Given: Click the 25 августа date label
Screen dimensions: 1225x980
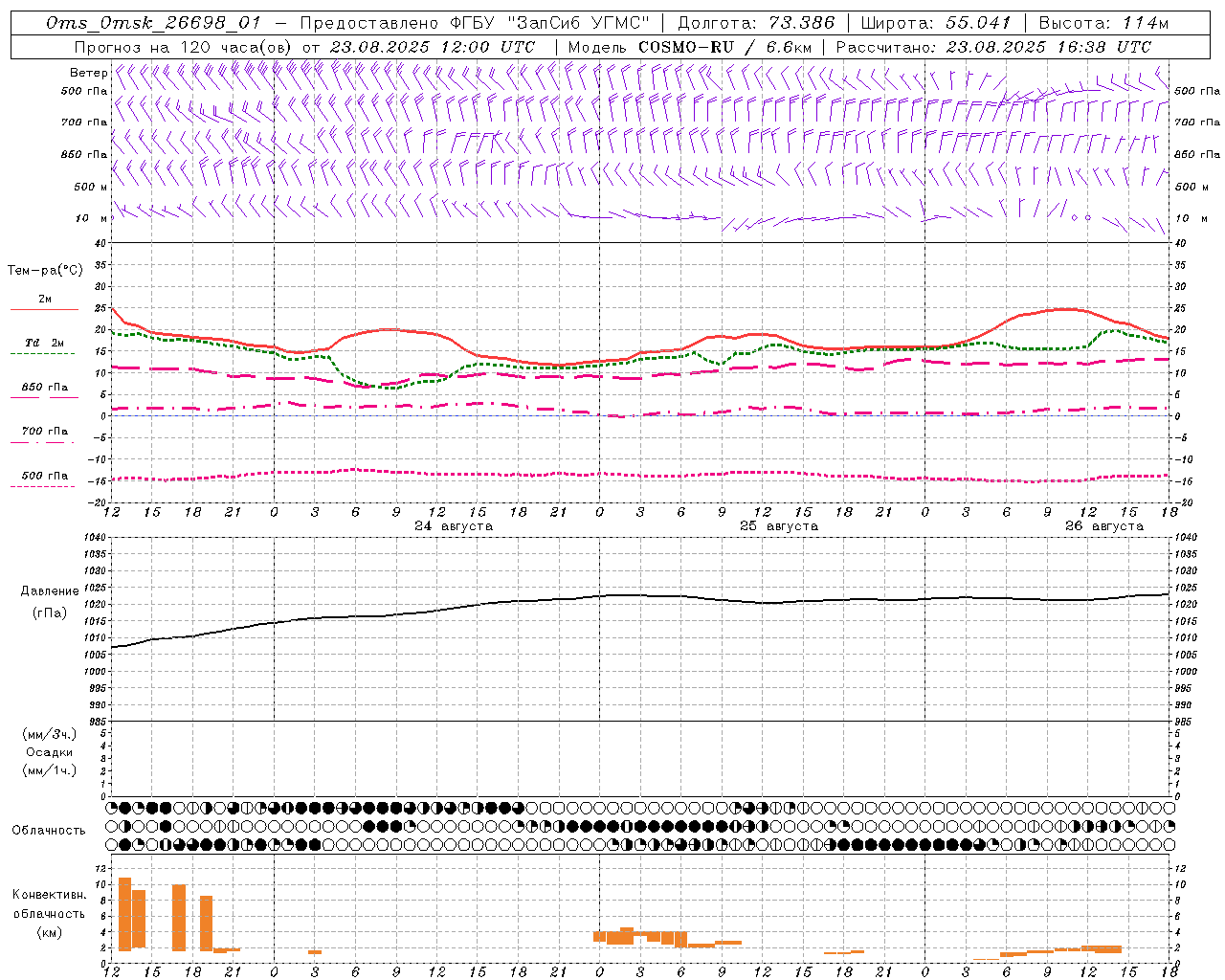Looking at the screenshot, I should (x=779, y=526).
